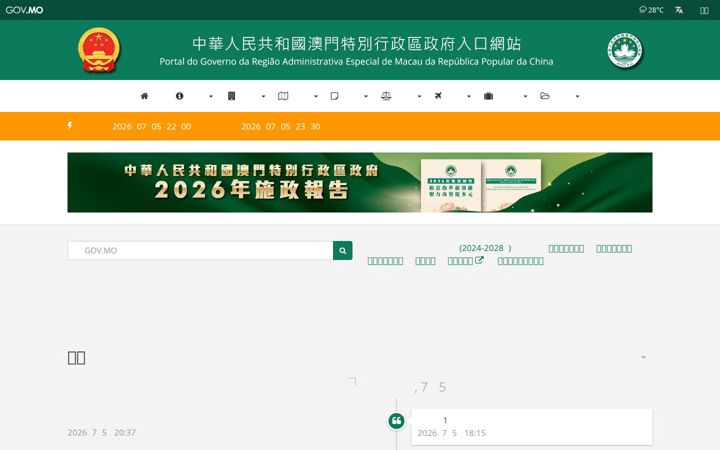Expand dropdown arrow after folder icon

tap(577, 96)
